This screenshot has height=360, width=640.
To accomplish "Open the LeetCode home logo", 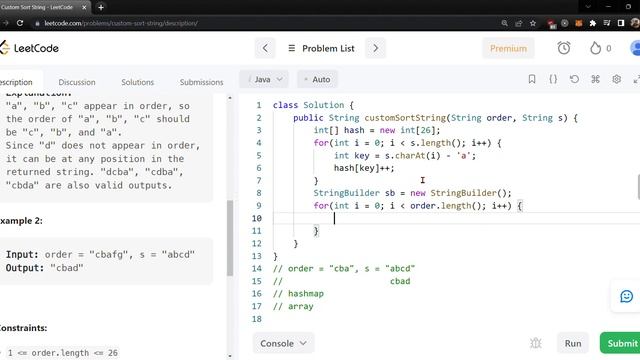I will click(29, 48).
